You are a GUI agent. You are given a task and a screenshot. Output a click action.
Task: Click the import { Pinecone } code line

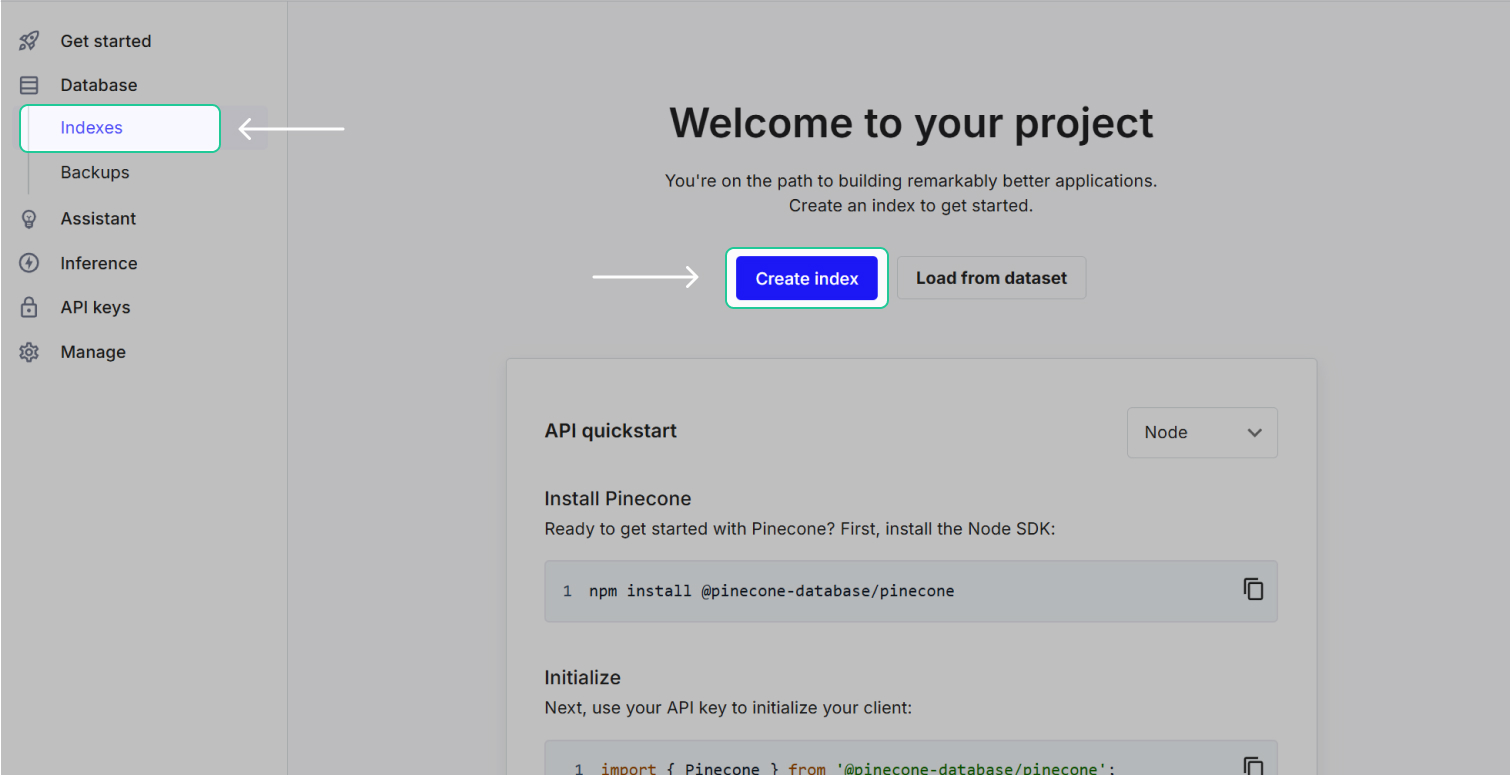coord(858,768)
